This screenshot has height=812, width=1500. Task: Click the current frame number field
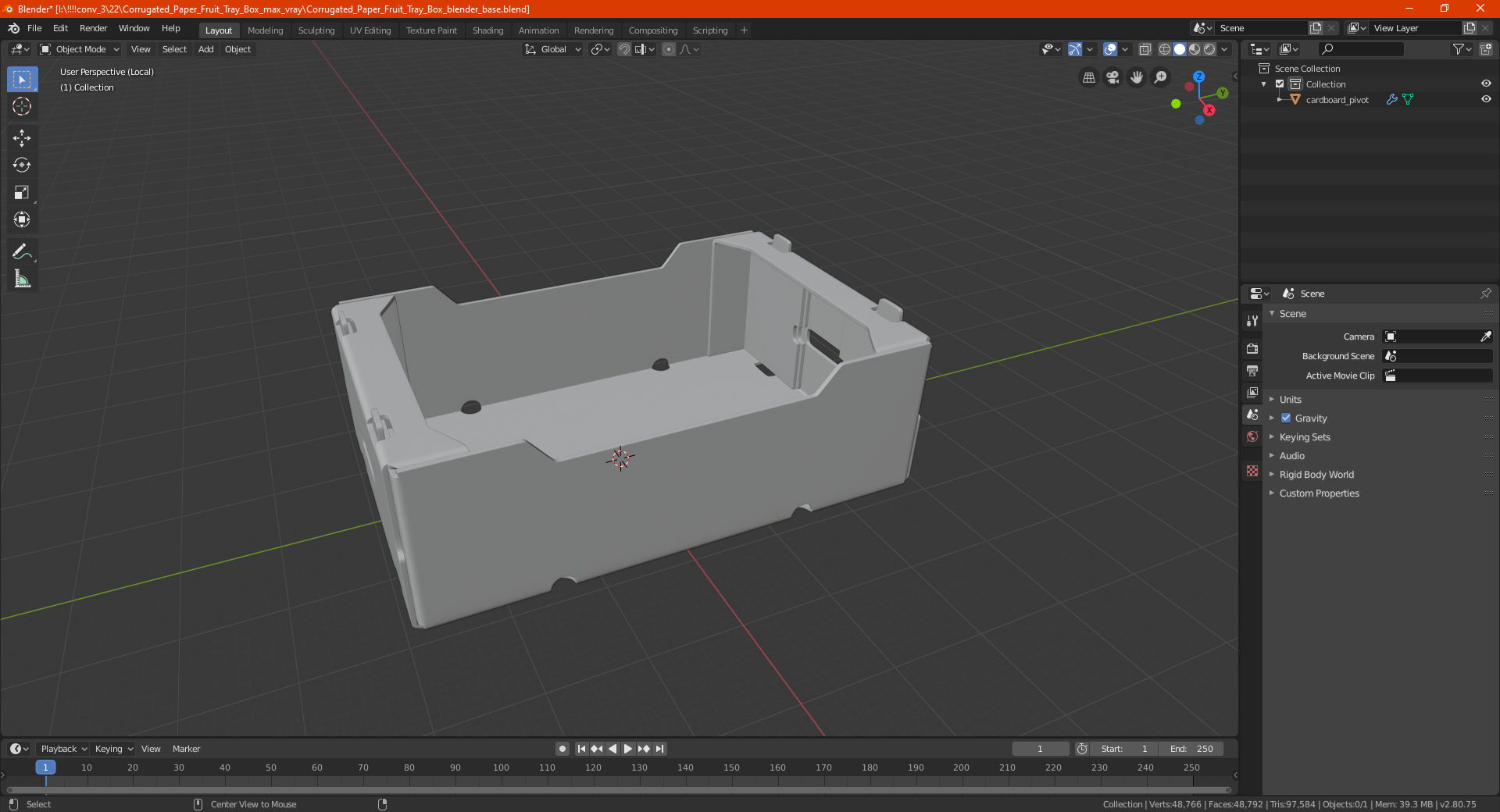click(1040, 749)
